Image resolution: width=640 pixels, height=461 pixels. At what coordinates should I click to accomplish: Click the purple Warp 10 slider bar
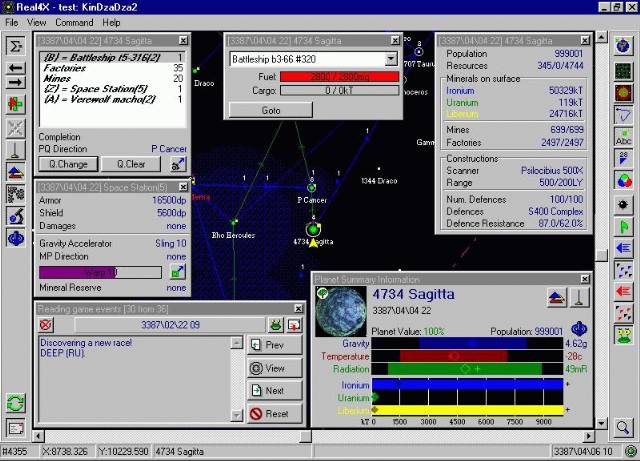100,272
